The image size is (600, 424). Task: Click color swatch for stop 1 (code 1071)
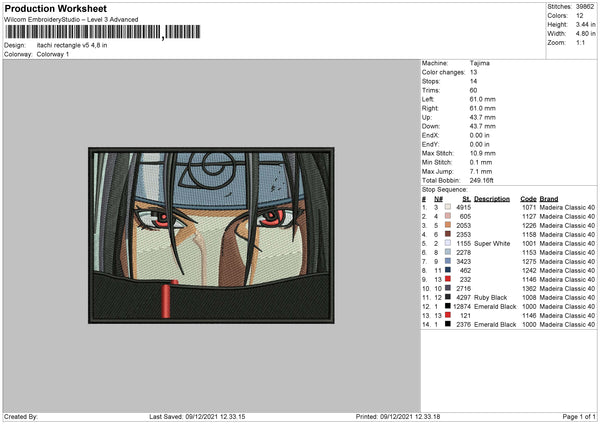pyautogui.click(x=448, y=207)
